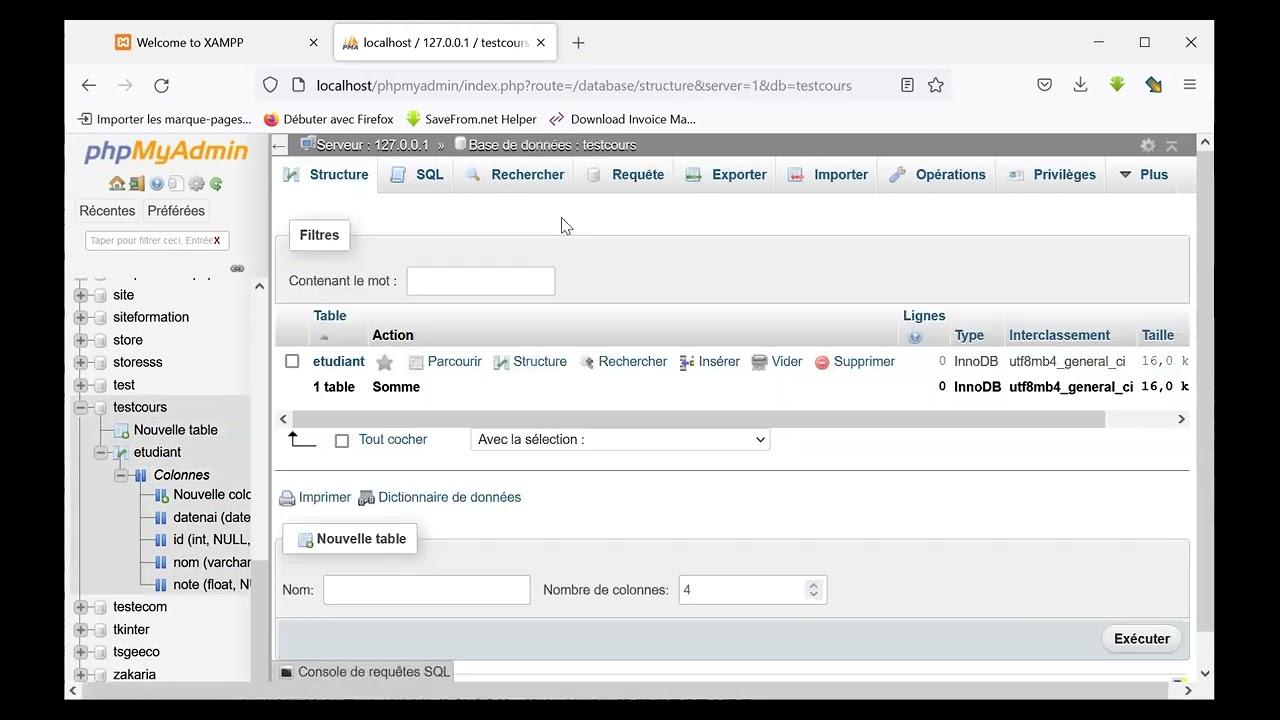Click Vider link for etudiant
The image size is (1280, 720).
pos(777,362)
